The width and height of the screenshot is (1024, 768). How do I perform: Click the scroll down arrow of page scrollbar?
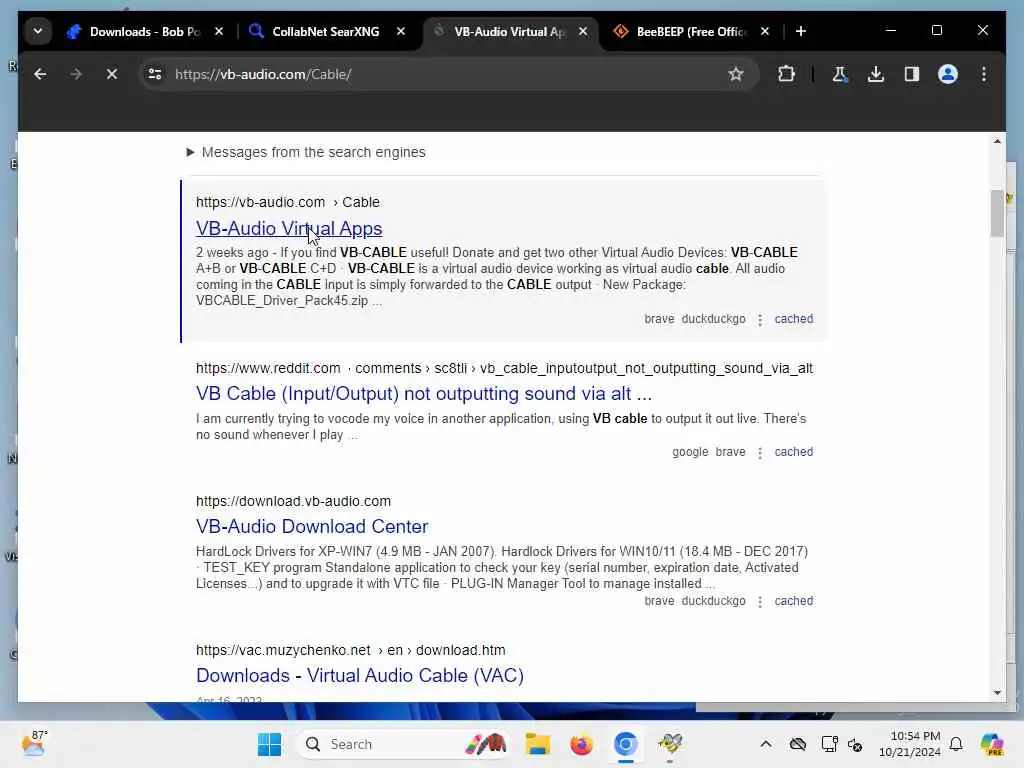tap(997, 693)
